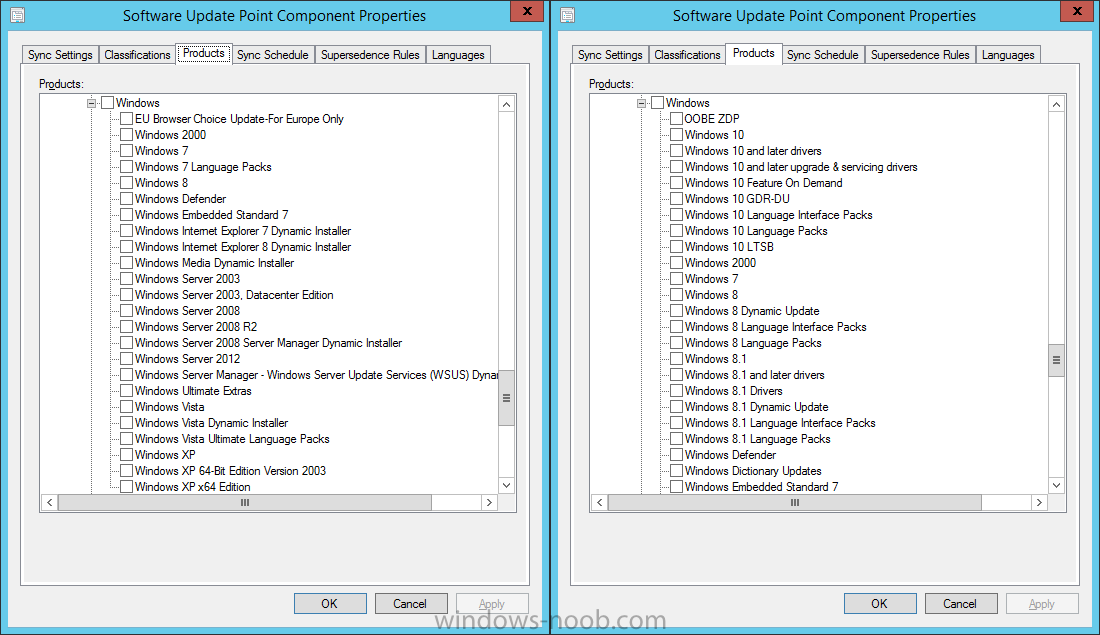
Task: Check Windows 7 Language Packs in left window
Action: [126, 167]
